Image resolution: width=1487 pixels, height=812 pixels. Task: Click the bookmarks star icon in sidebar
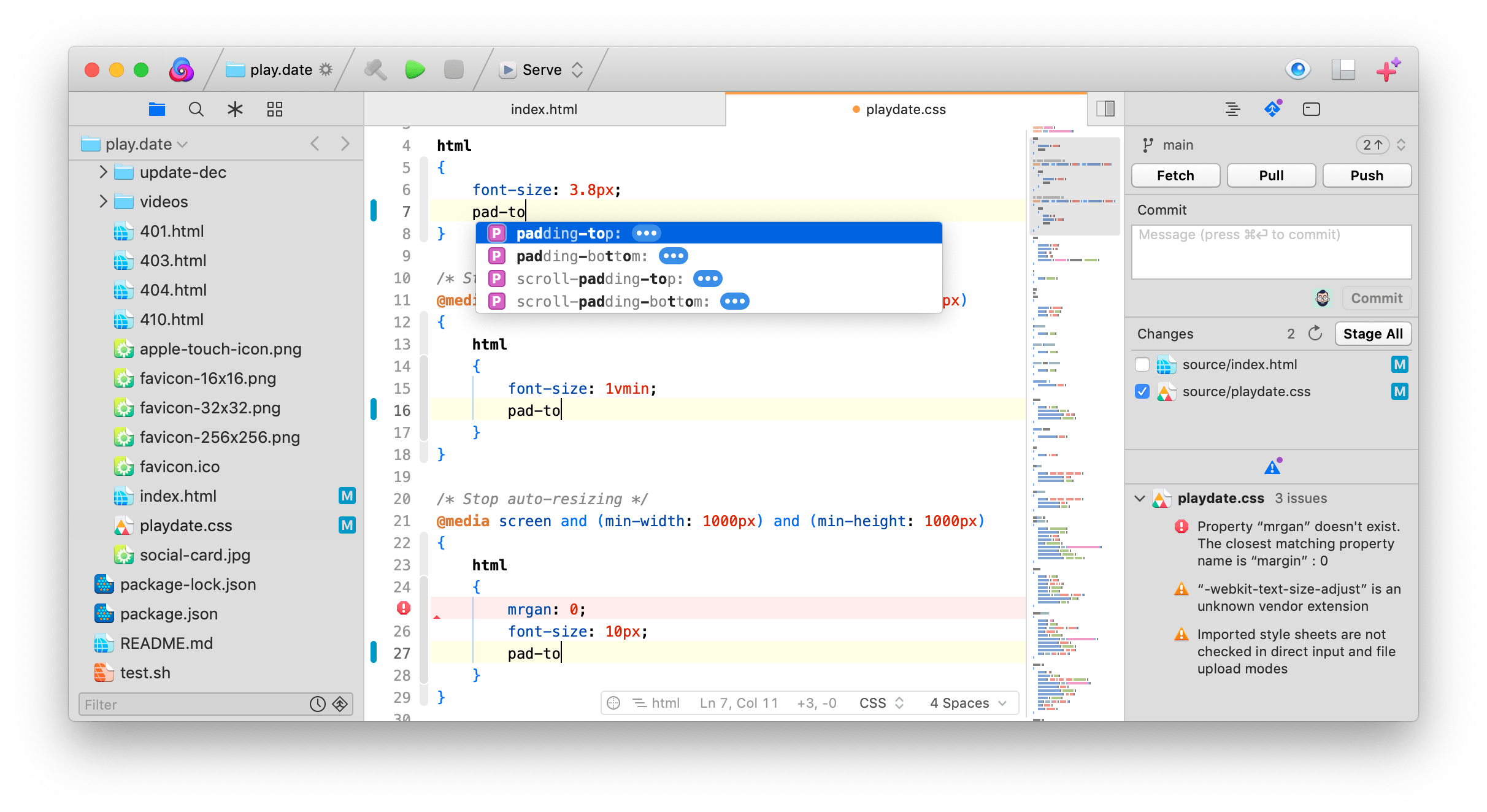(x=237, y=108)
